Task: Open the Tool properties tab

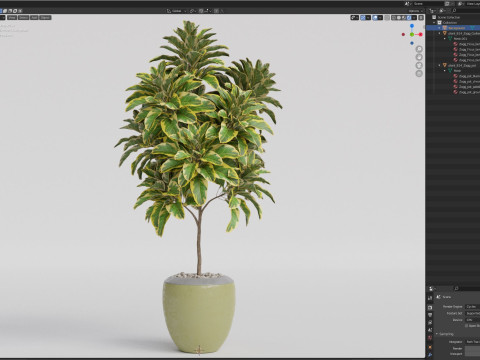Action: [430, 298]
